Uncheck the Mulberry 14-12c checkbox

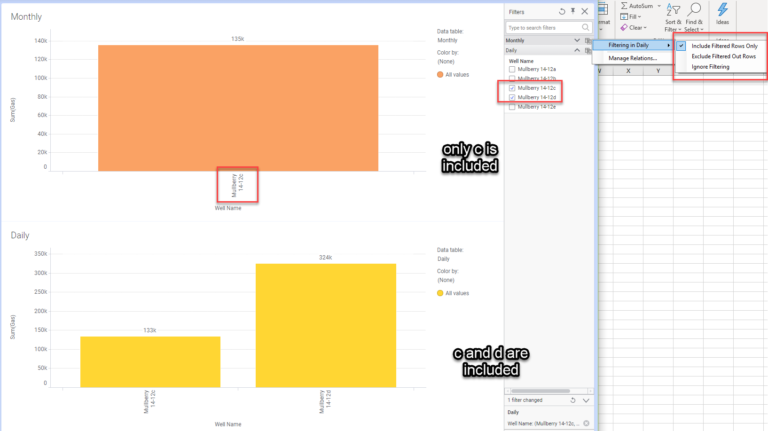coord(512,87)
